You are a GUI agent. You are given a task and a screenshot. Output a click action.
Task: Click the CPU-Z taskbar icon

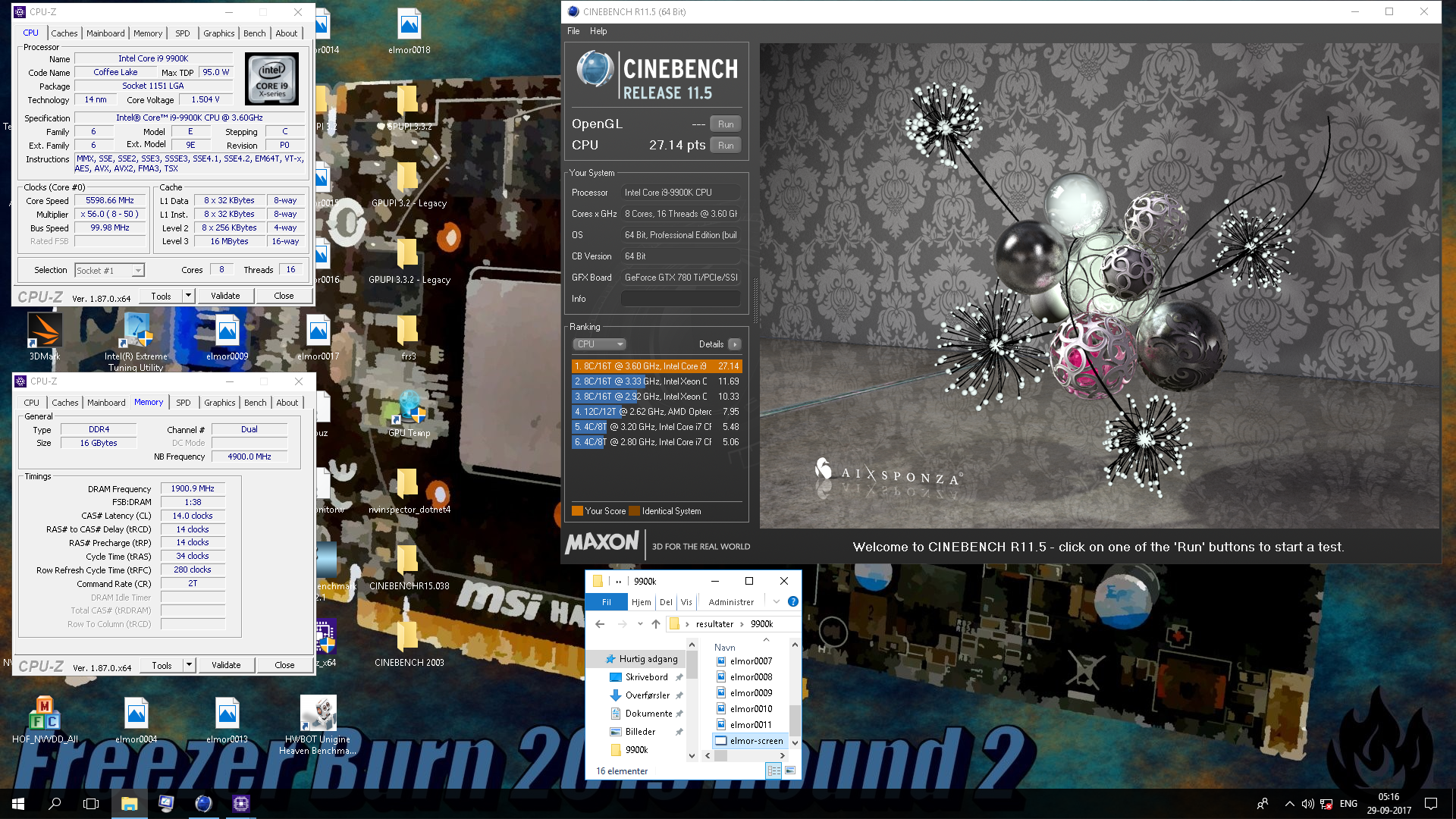tap(241, 803)
